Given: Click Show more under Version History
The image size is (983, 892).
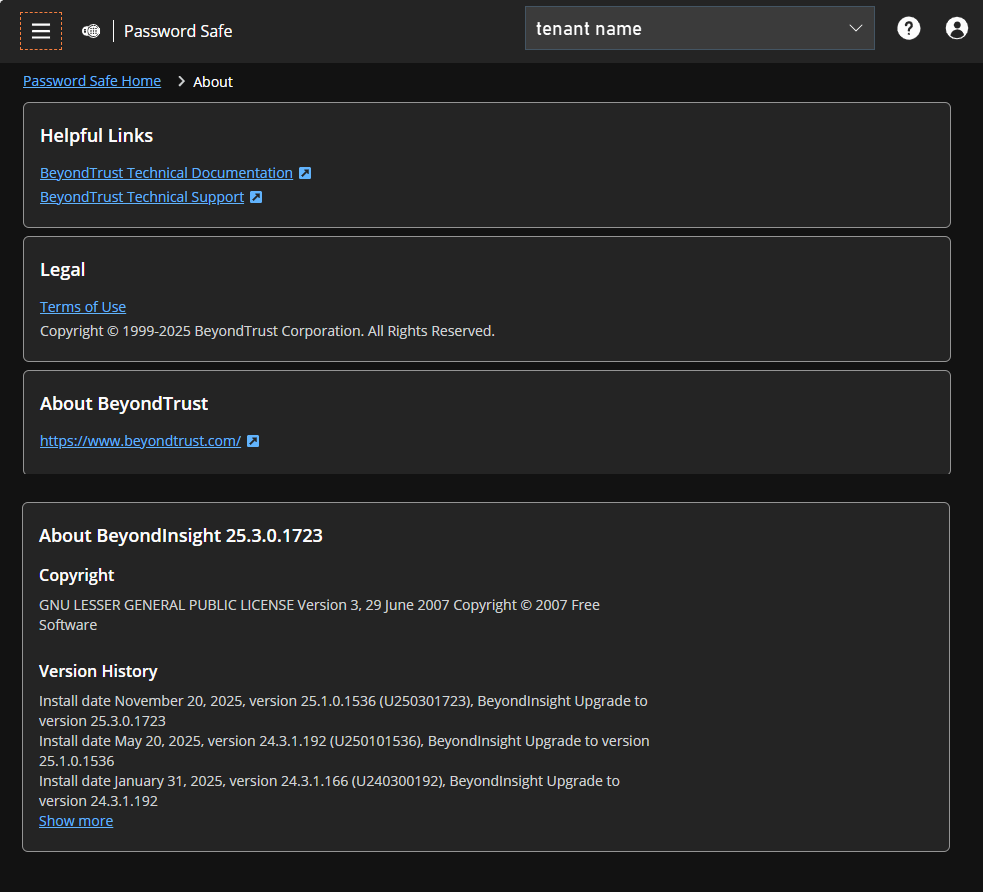Looking at the screenshot, I should 76,821.
